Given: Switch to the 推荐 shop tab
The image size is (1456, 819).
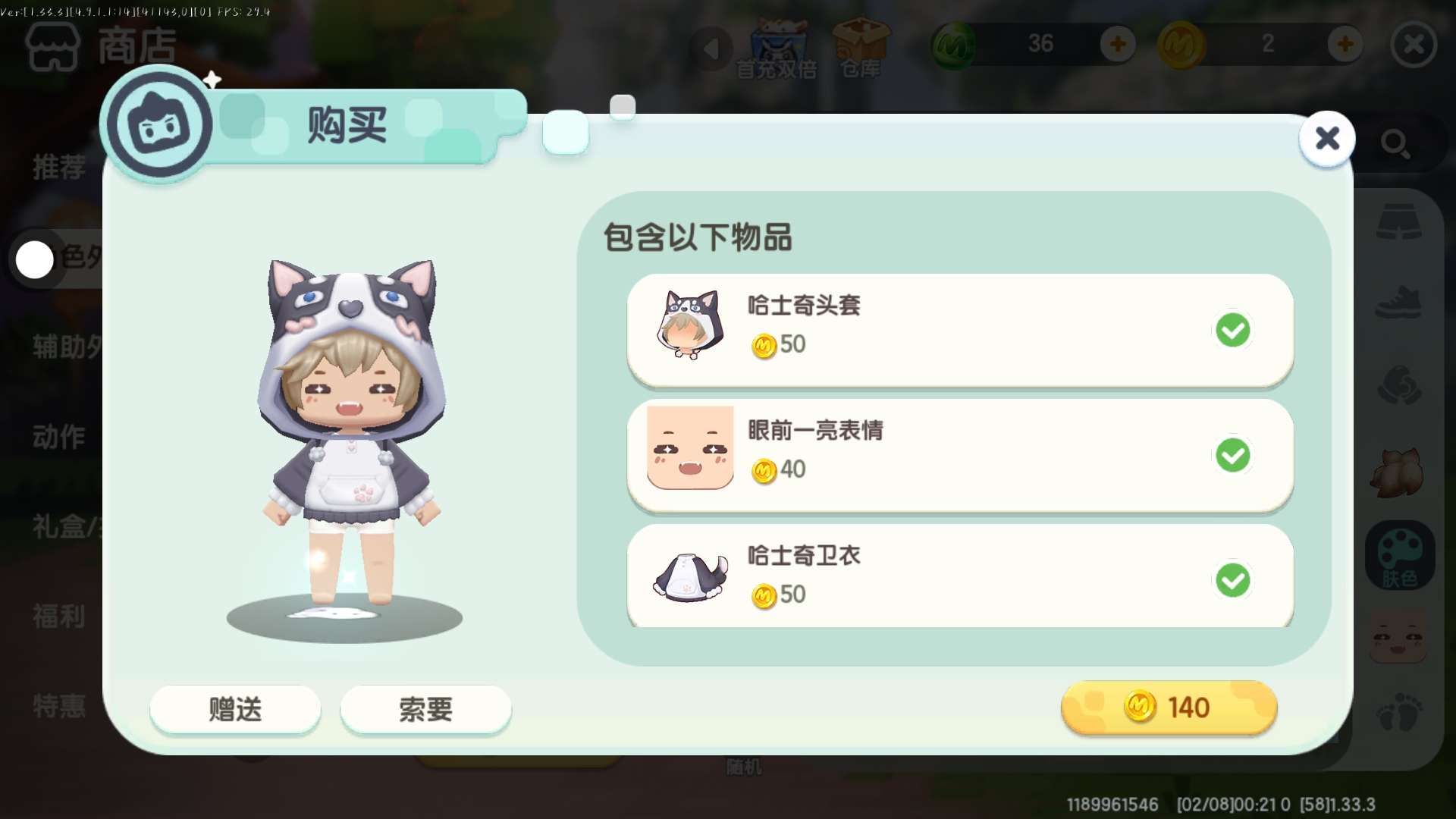Looking at the screenshot, I should [x=59, y=167].
